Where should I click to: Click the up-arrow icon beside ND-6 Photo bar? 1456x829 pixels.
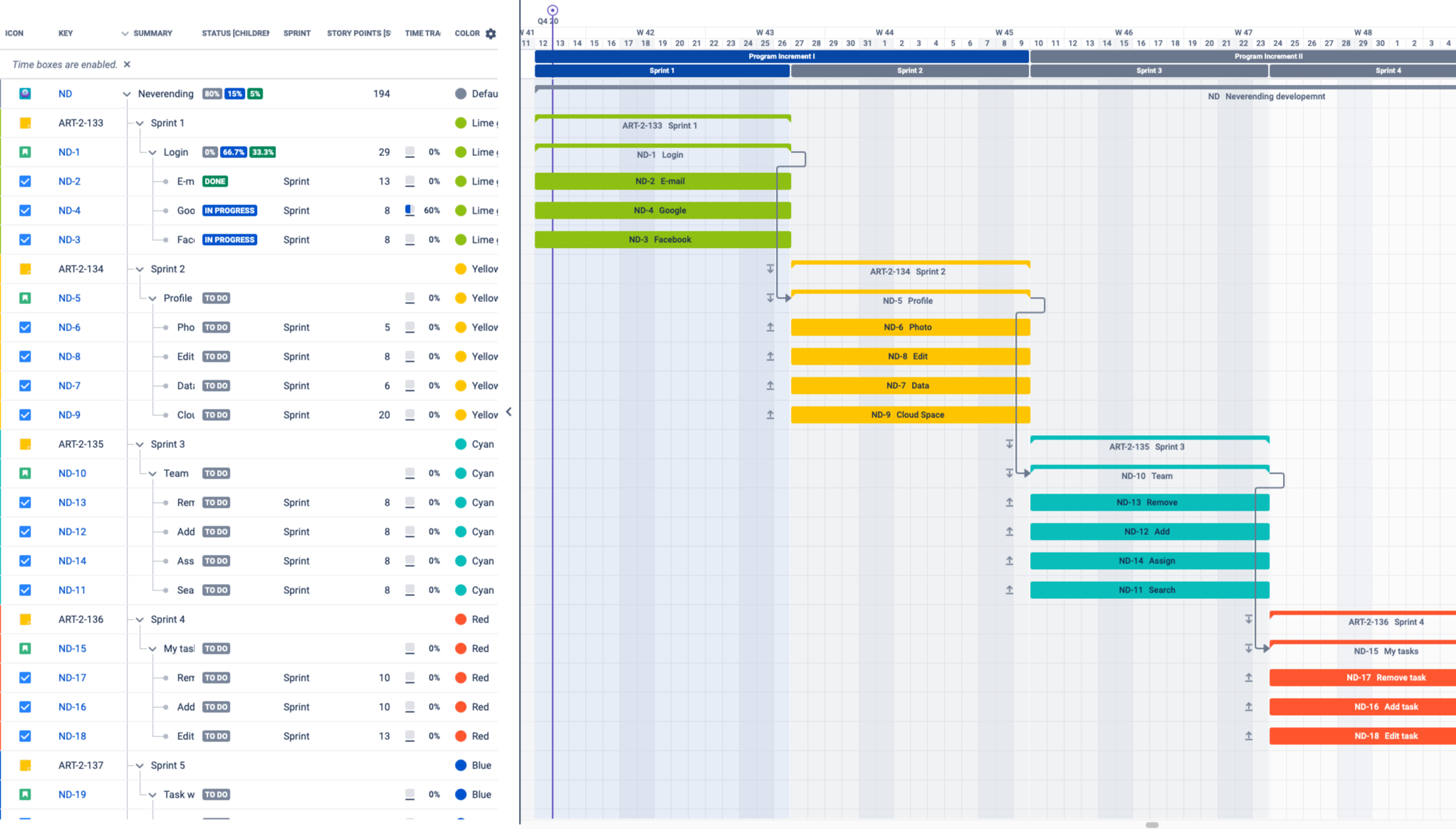tap(770, 327)
